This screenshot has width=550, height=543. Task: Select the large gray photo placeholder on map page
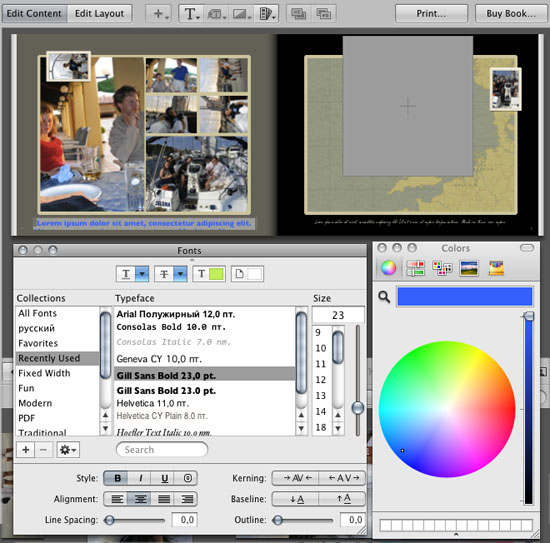(x=408, y=106)
